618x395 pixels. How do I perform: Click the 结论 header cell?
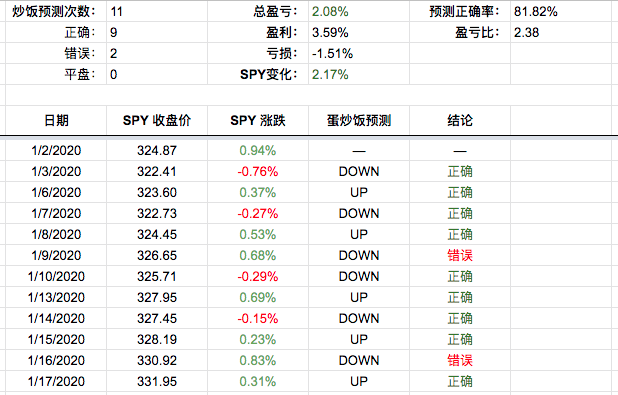coord(460,120)
